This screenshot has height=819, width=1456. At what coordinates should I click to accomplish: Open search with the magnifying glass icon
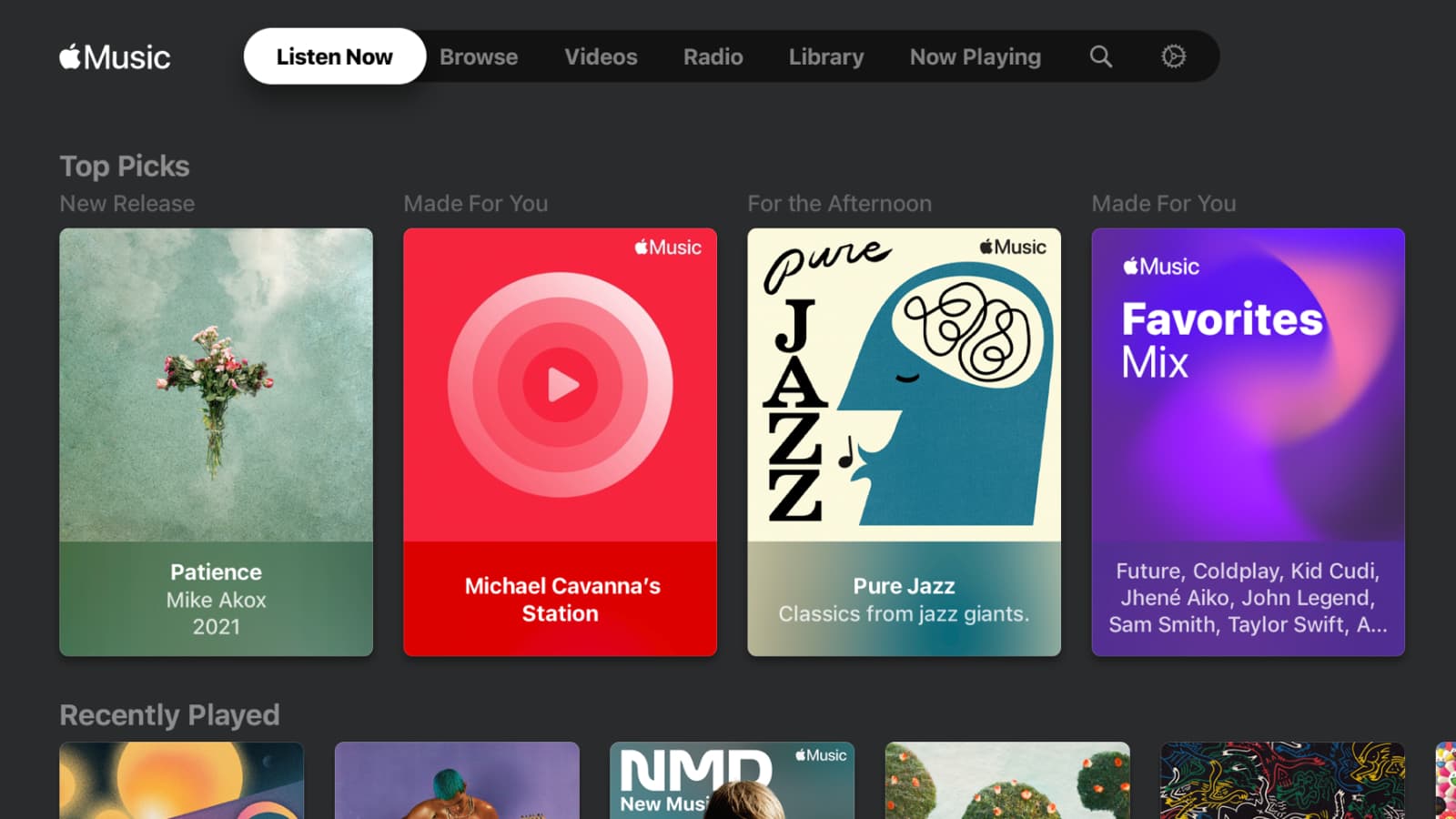1101,56
